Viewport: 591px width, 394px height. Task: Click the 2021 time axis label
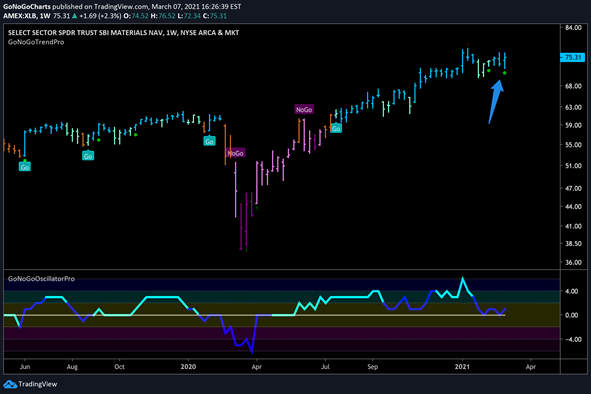point(462,367)
